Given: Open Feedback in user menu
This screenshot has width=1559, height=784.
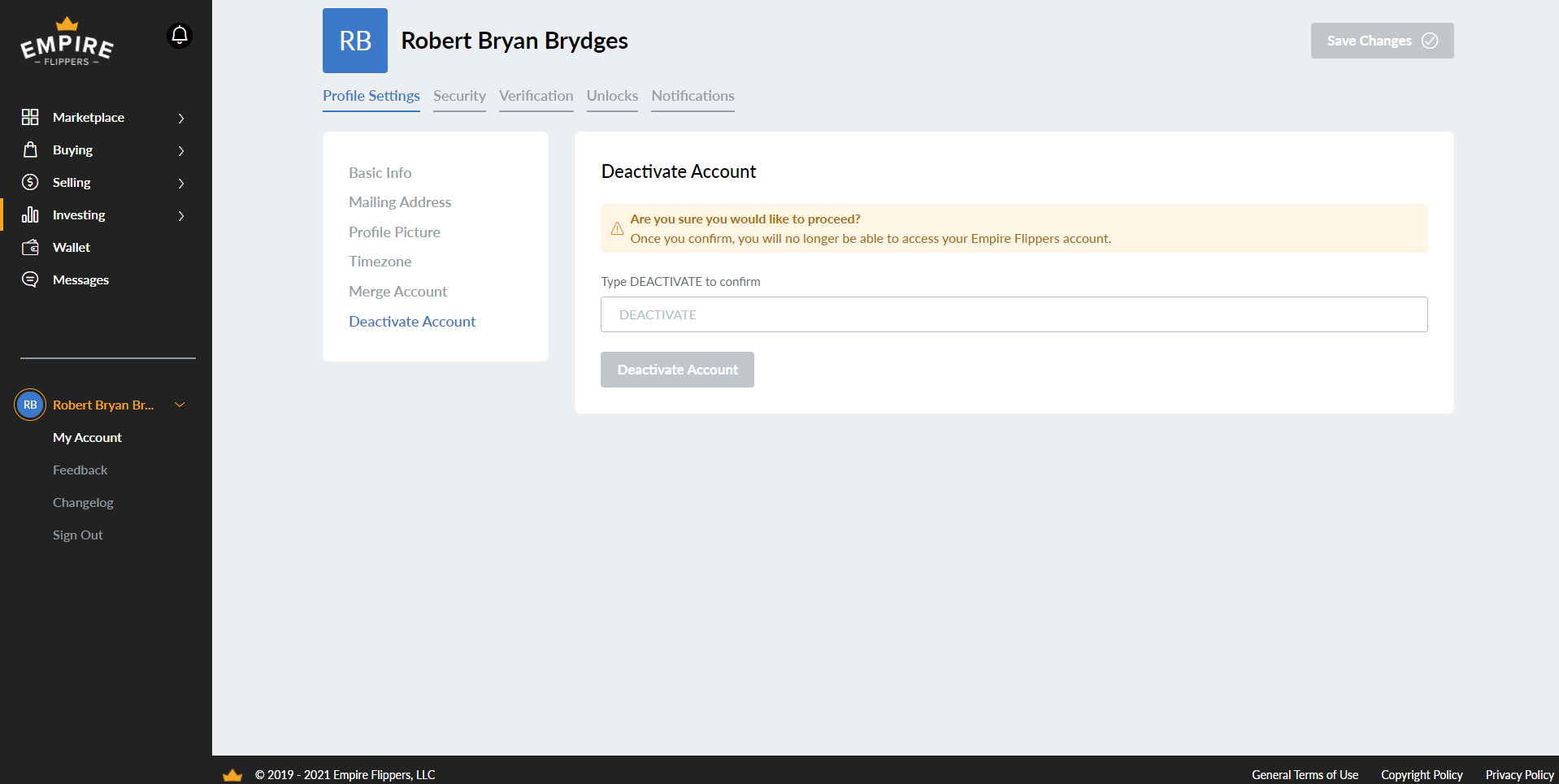Looking at the screenshot, I should click(80, 470).
